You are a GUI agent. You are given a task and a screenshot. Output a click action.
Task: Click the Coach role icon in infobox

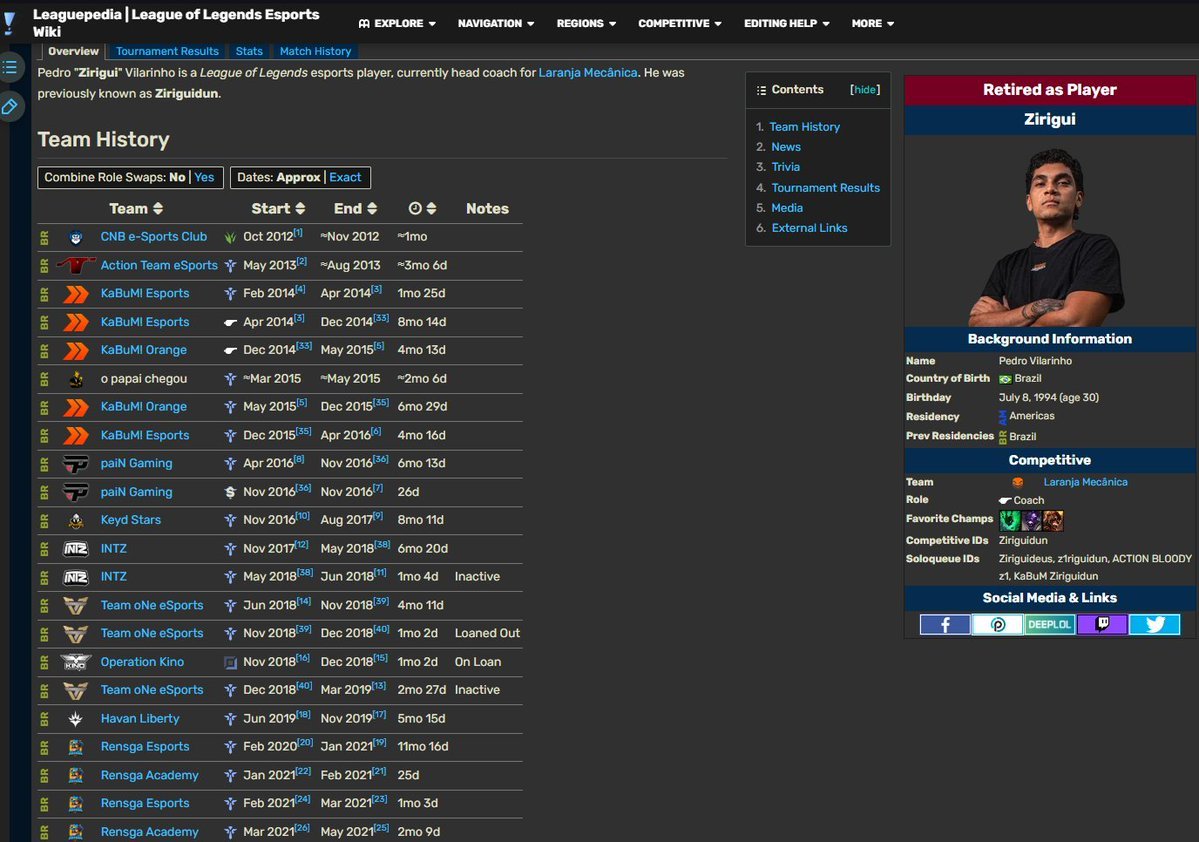tap(1005, 501)
